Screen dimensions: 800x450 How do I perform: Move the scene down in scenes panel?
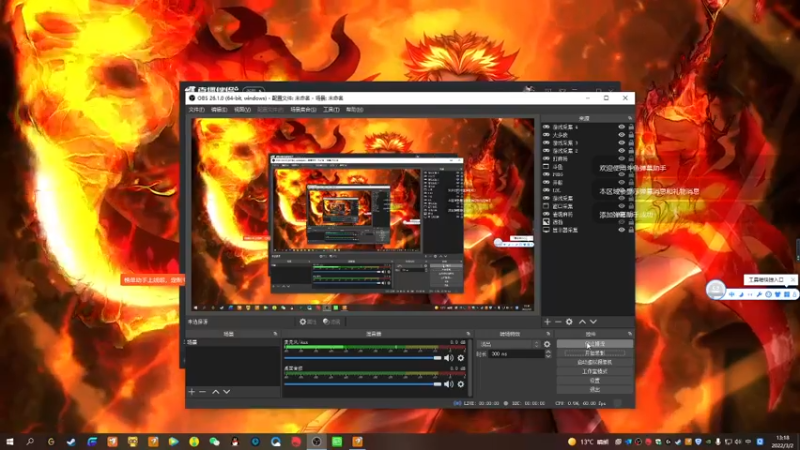[x=227, y=392]
